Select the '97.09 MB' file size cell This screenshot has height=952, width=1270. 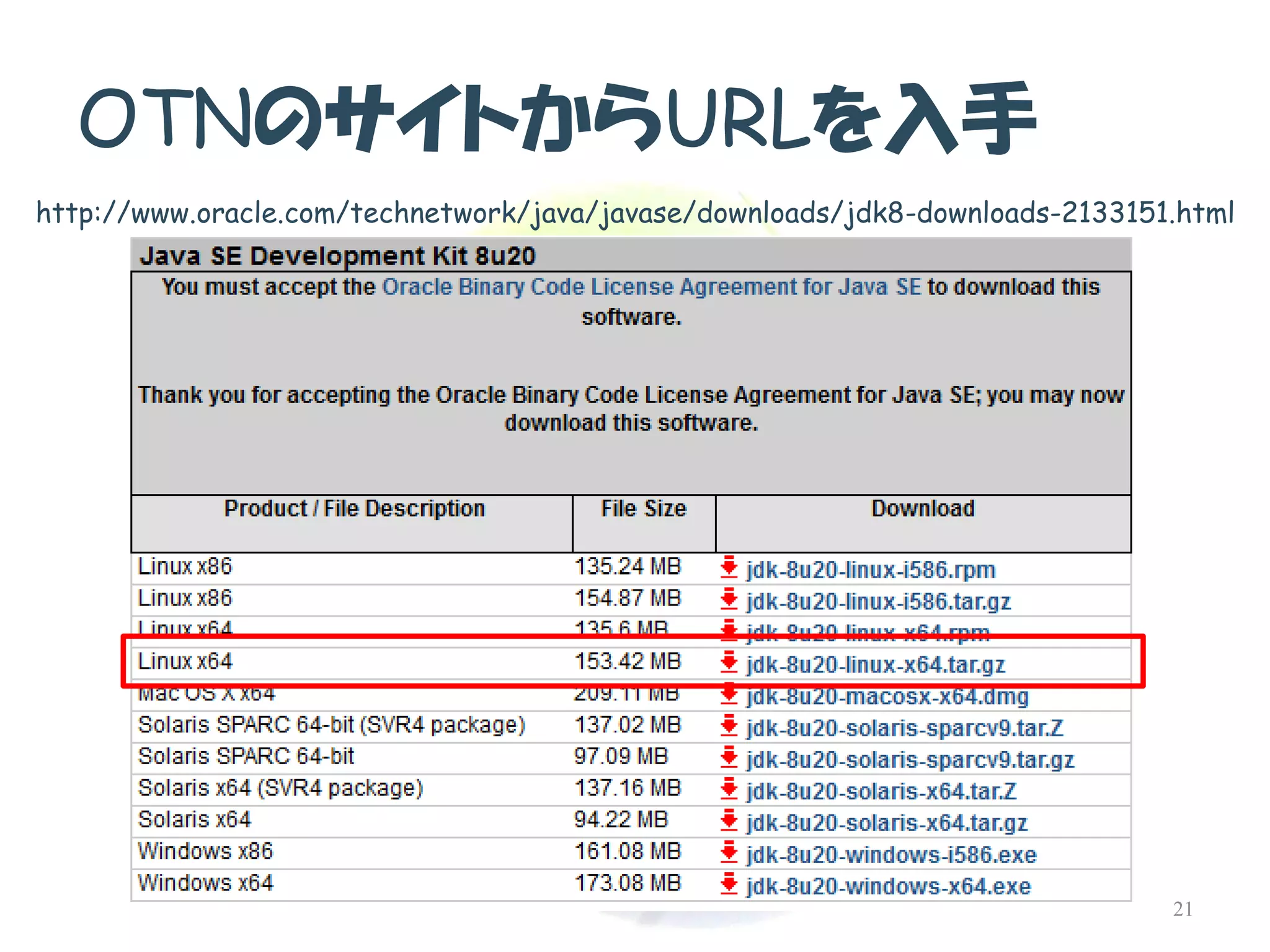pyautogui.click(x=621, y=756)
